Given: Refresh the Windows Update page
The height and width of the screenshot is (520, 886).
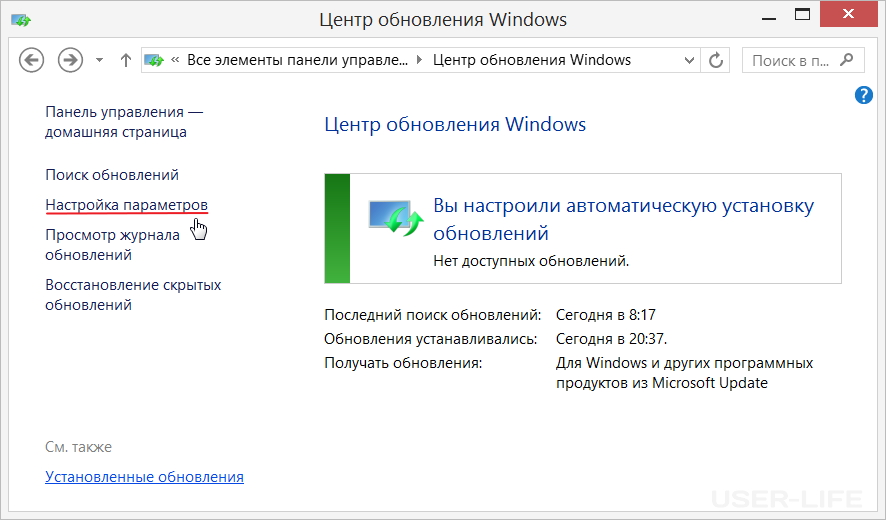Looking at the screenshot, I should (716, 60).
